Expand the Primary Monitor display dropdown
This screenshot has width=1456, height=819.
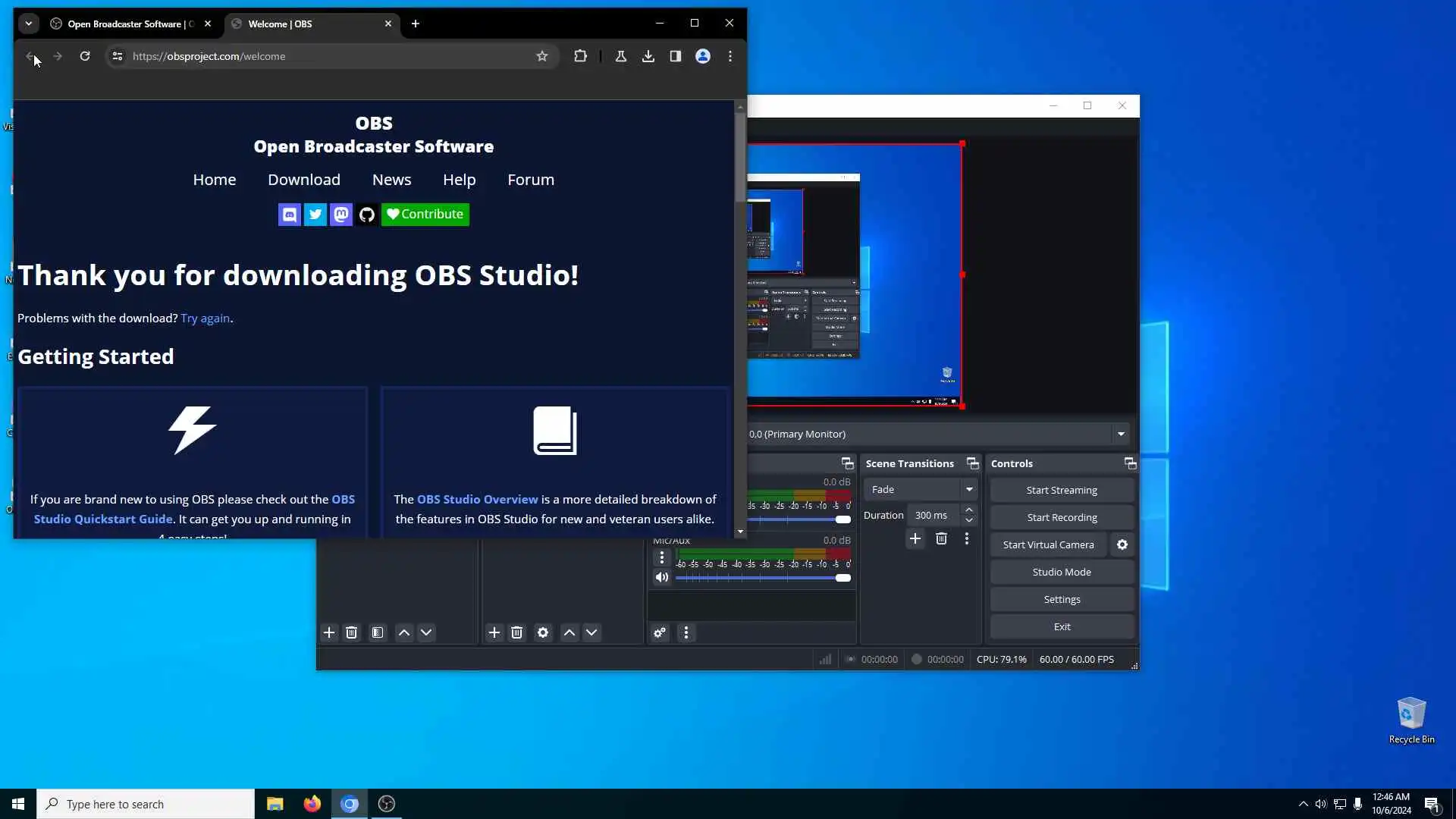click(1121, 434)
